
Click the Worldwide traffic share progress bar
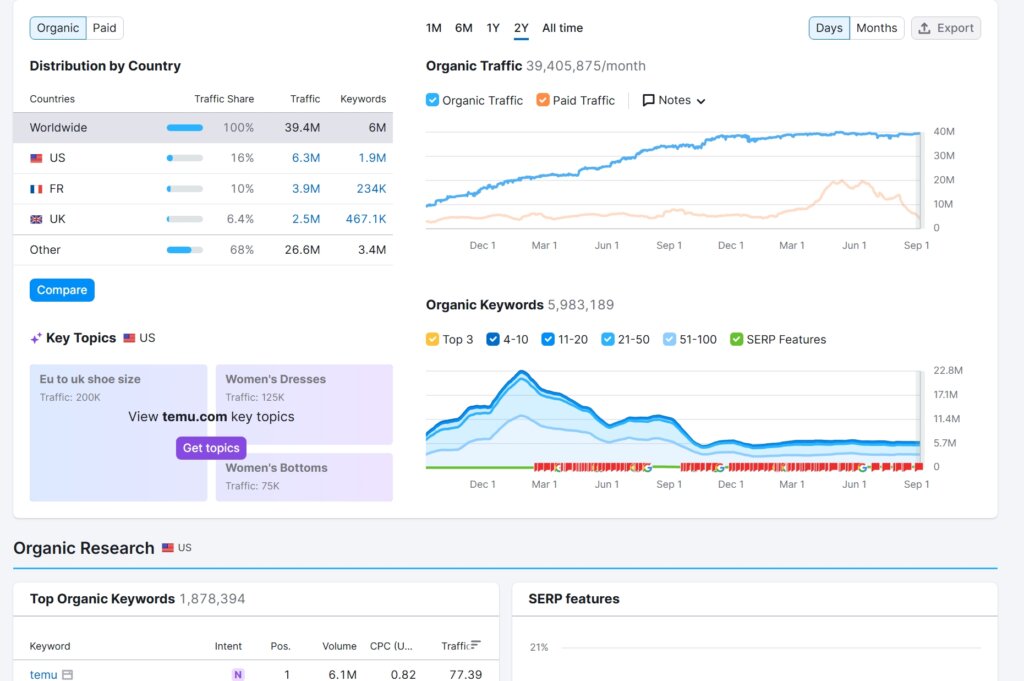pyautogui.click(x=185, y=128)
